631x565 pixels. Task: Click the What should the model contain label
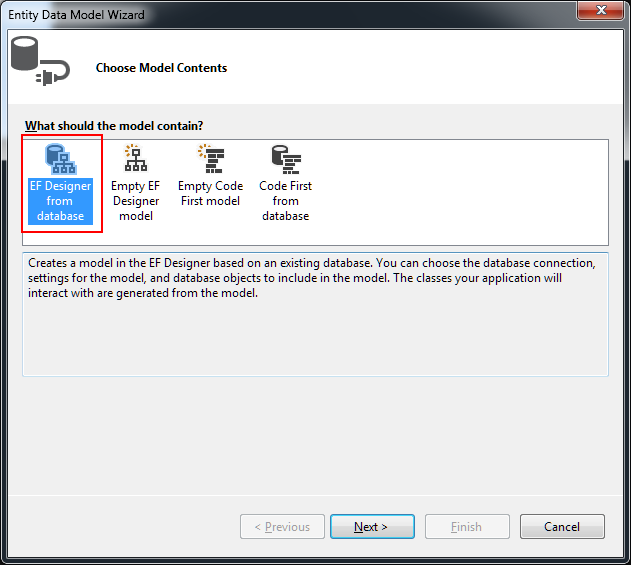click(114, 126)
